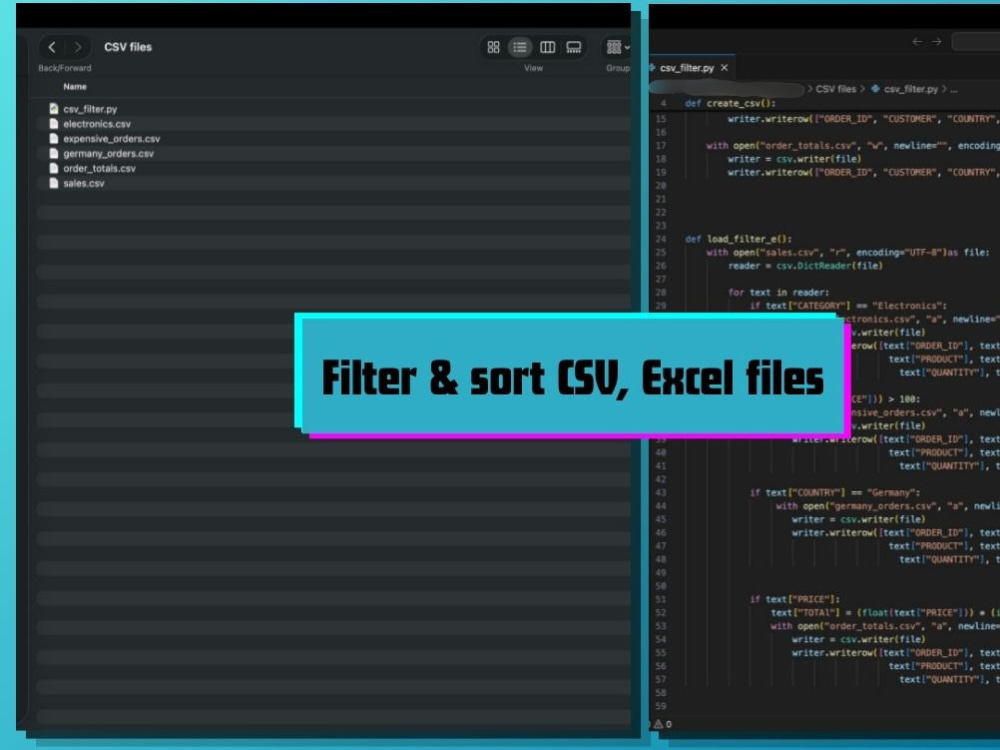Switch Finder to gallery view
The image size is (1000, 750).
click(574, 47)
